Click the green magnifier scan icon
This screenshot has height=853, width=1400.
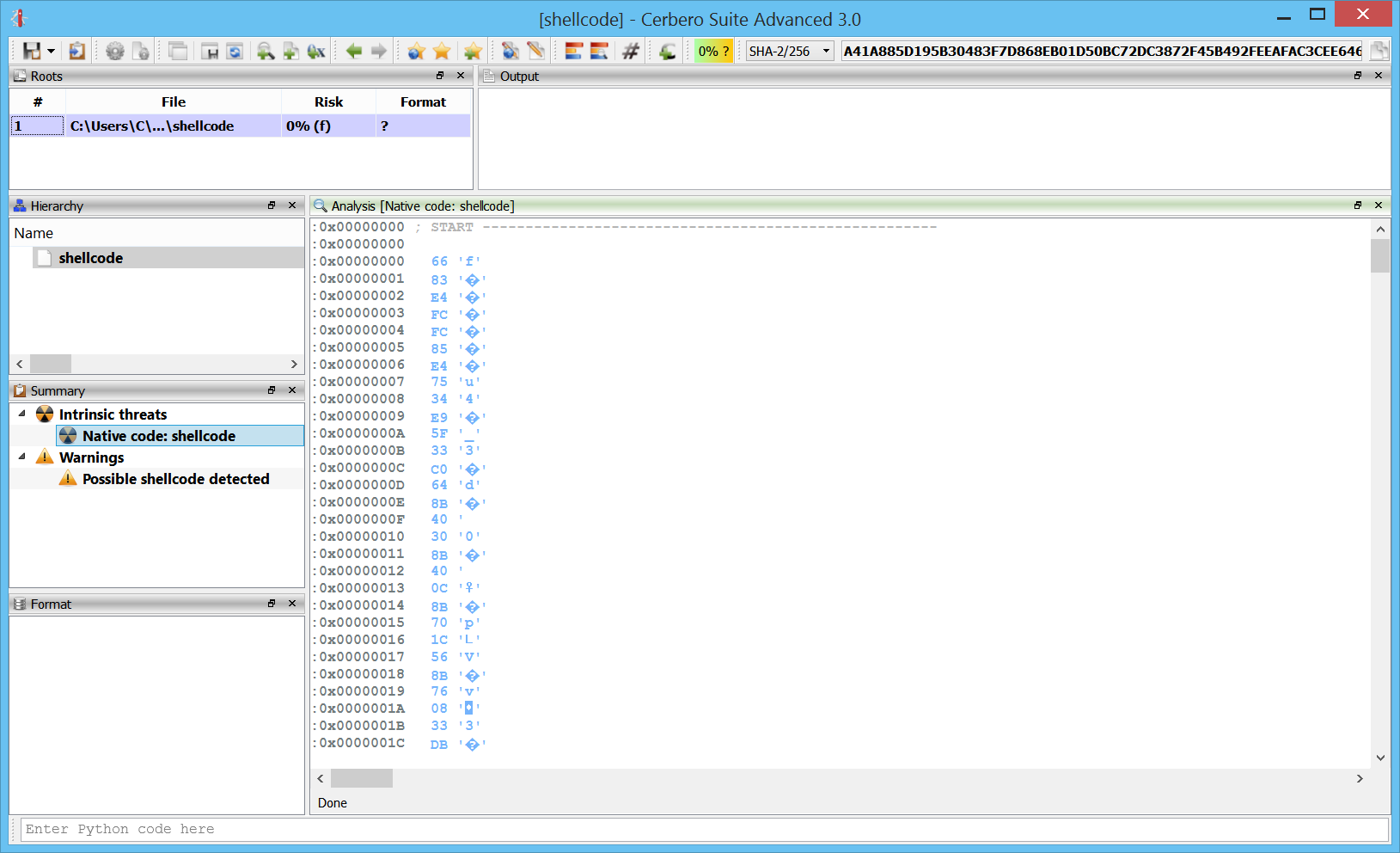click(266, 52)
